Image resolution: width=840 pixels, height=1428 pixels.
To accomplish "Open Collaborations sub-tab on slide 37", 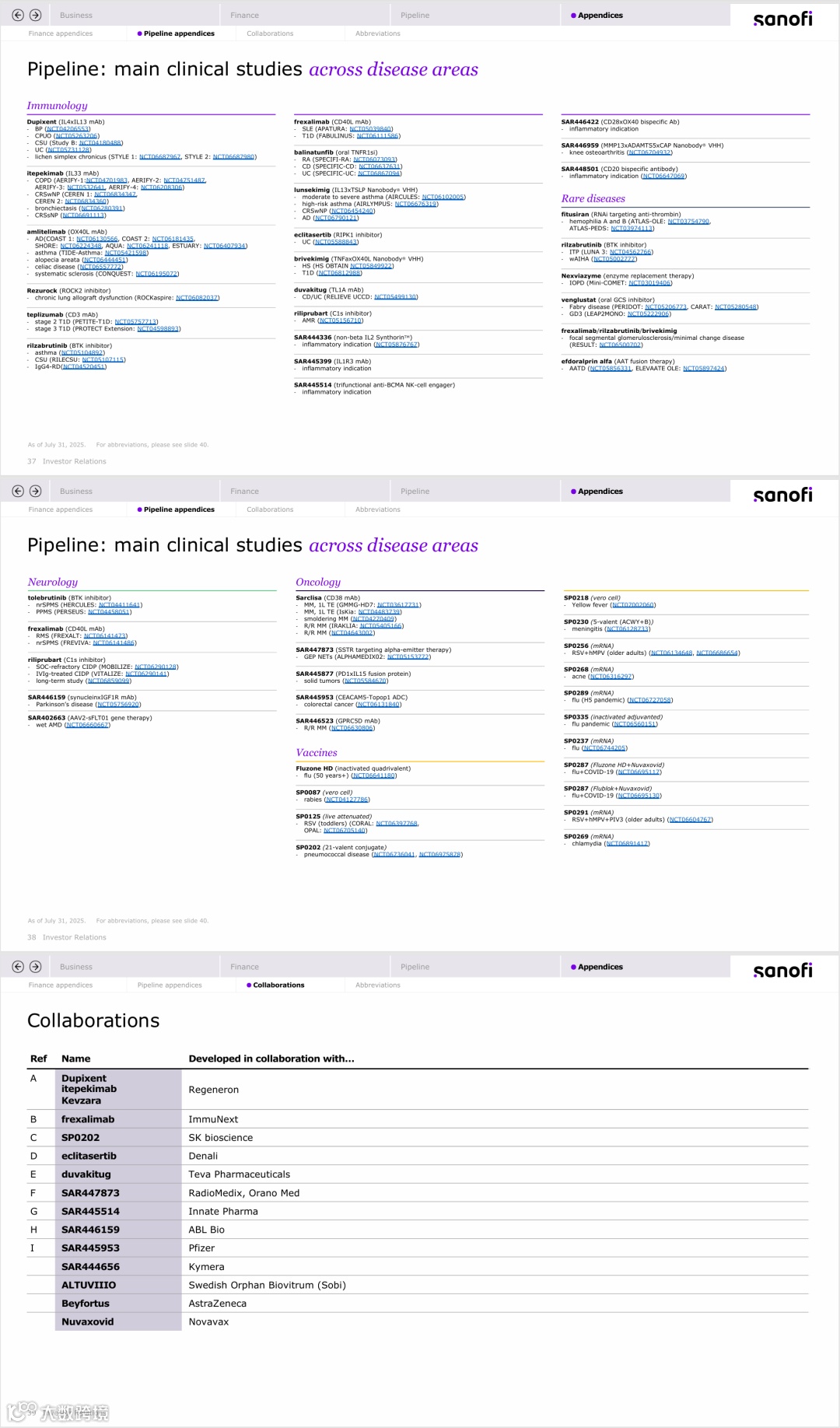I will click(270, 33).
